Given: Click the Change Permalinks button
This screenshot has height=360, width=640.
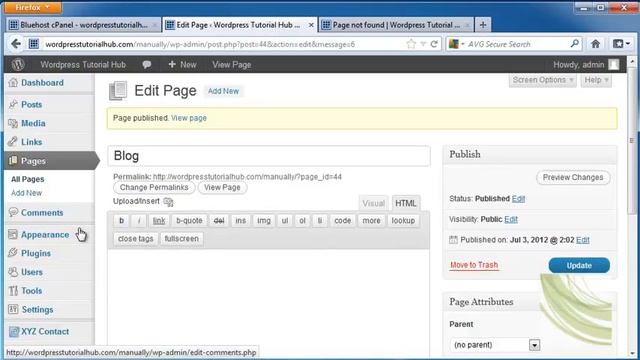Looking at the screenshot, I should (x=154, y=187).
